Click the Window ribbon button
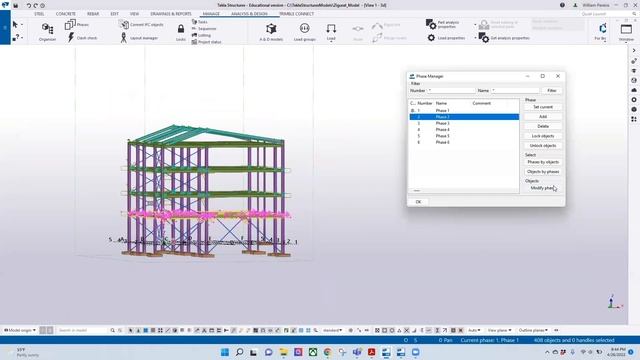 [626, 32]
